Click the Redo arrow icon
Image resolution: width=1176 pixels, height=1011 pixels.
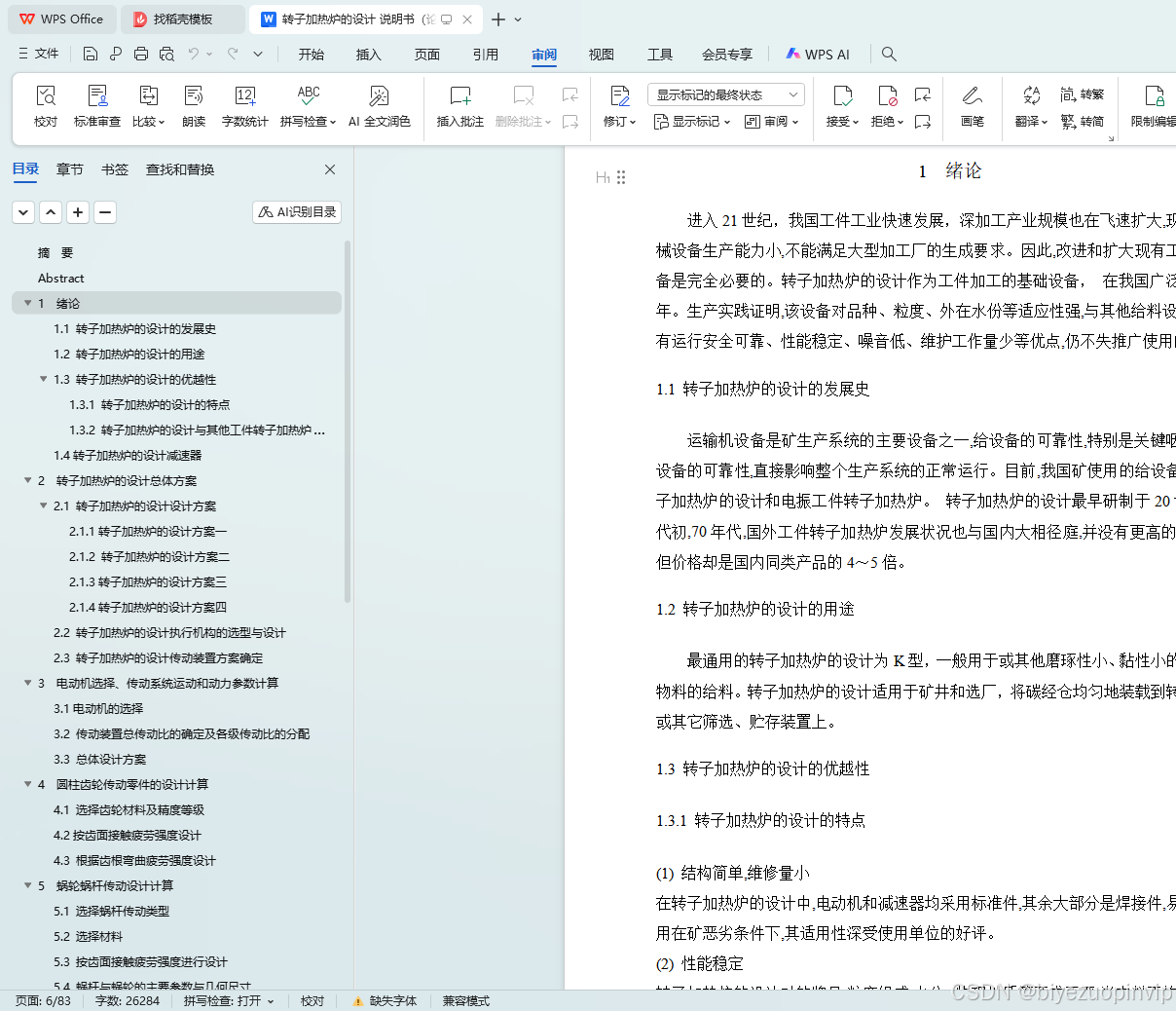click(x=233, y=54)
